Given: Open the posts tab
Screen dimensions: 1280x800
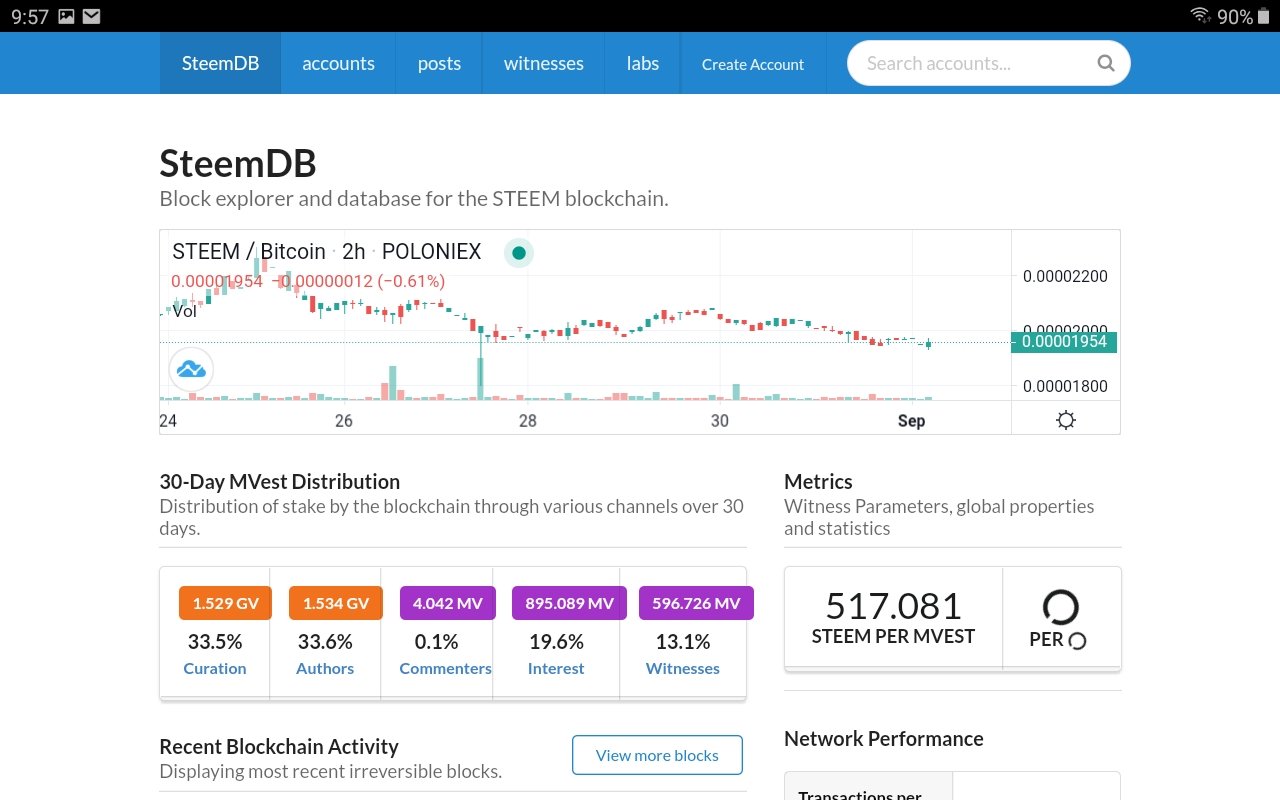Looking at the screenshot, I should click(x=439, y=63).
